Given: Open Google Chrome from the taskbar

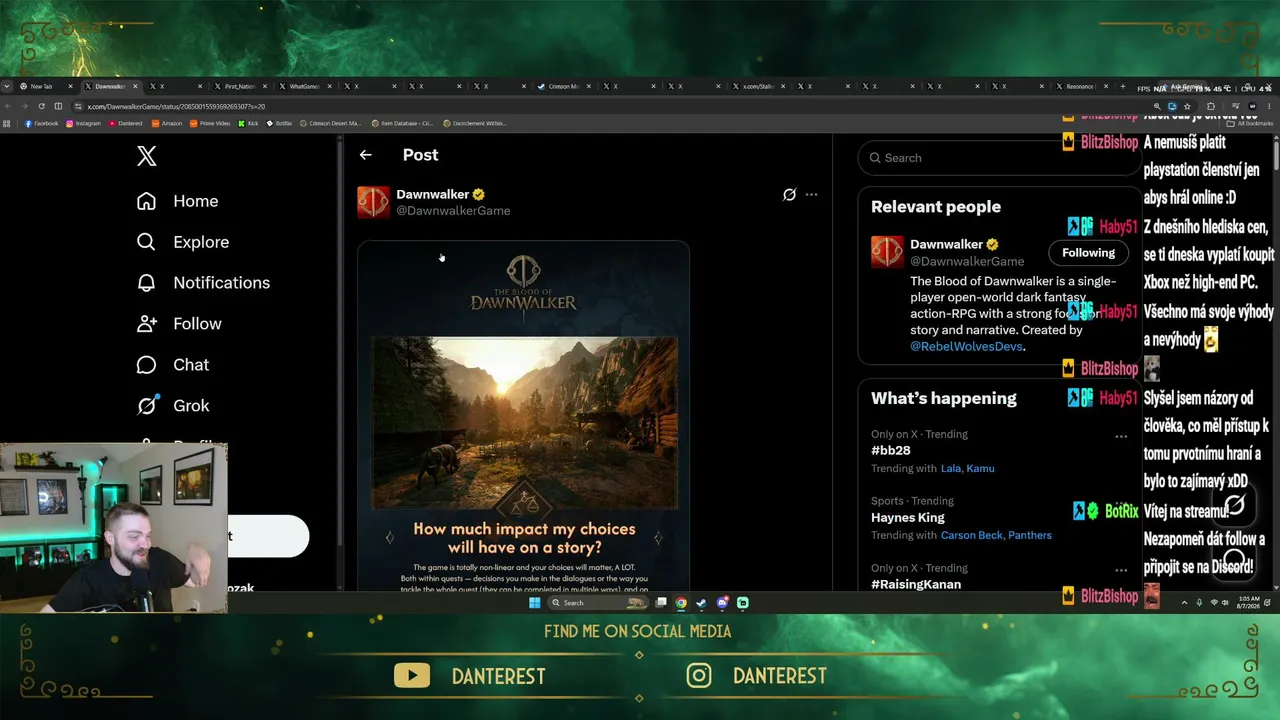Looking at the screenshot, I should click(681, 603).
